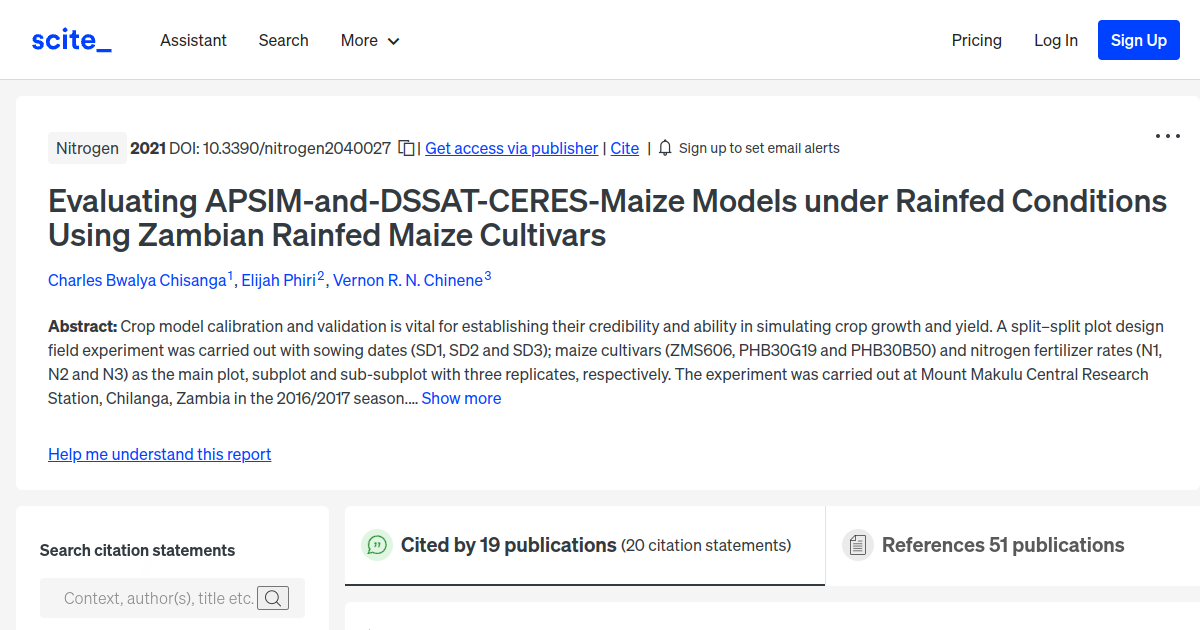Copy the DOI using the copy icon
Image resolution: width=1200 pixels, height=630 pixels.
pyautogui.click(x=406, y=147)
